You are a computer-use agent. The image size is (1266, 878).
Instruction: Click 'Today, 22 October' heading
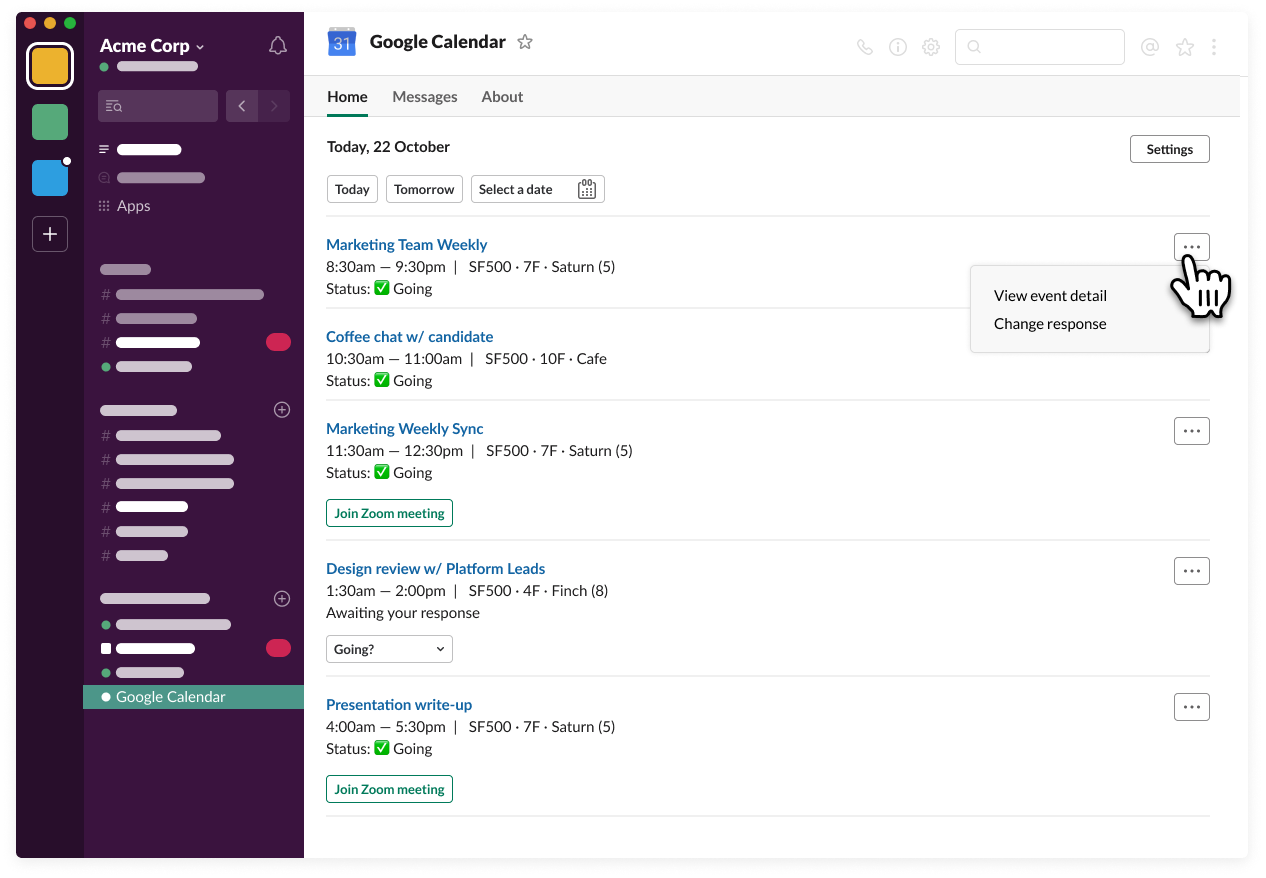pyautogui.click(x=388, y=147)
